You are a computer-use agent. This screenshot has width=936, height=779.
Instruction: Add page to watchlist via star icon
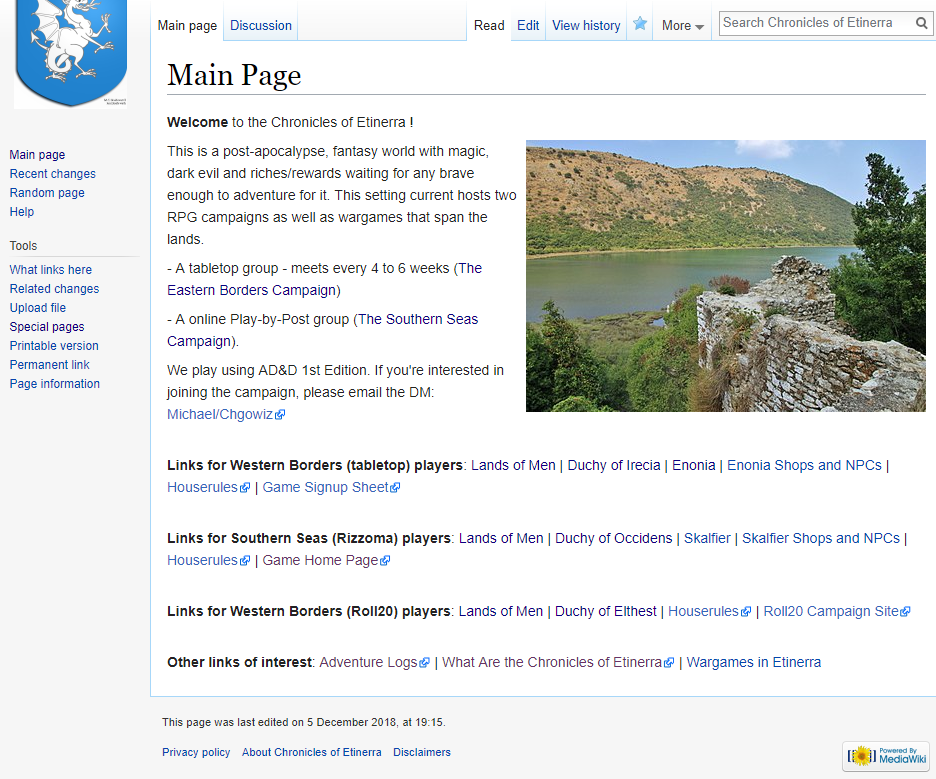coord(640,24)
